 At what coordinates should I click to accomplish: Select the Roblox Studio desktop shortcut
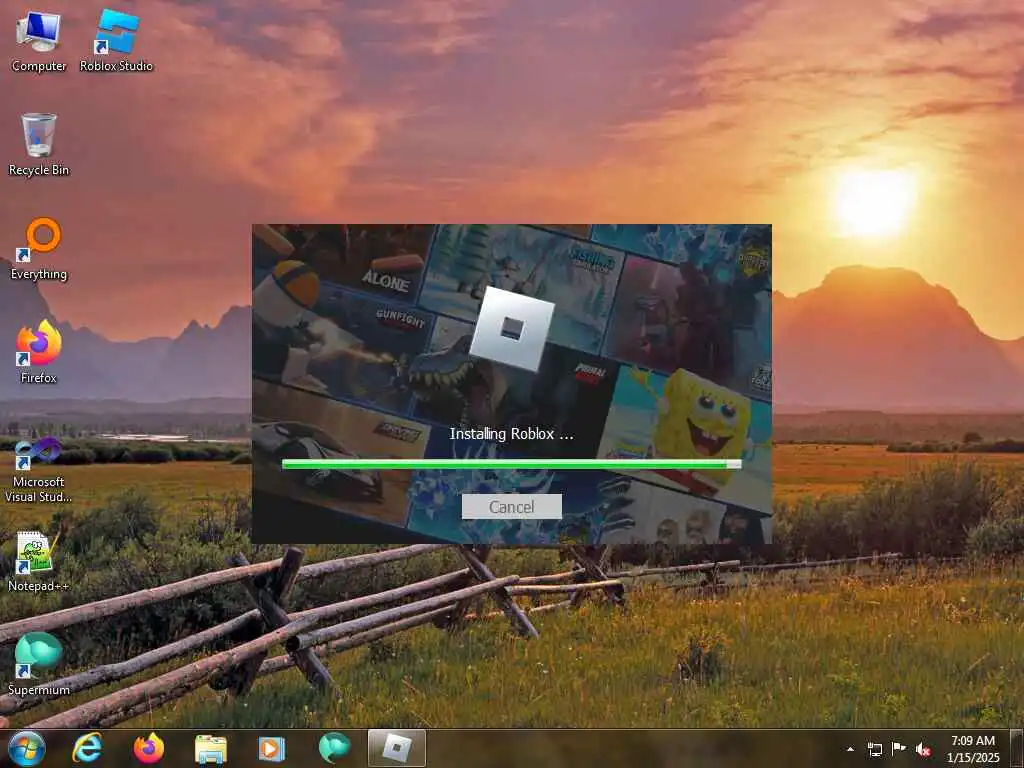[x=116, y=42]
